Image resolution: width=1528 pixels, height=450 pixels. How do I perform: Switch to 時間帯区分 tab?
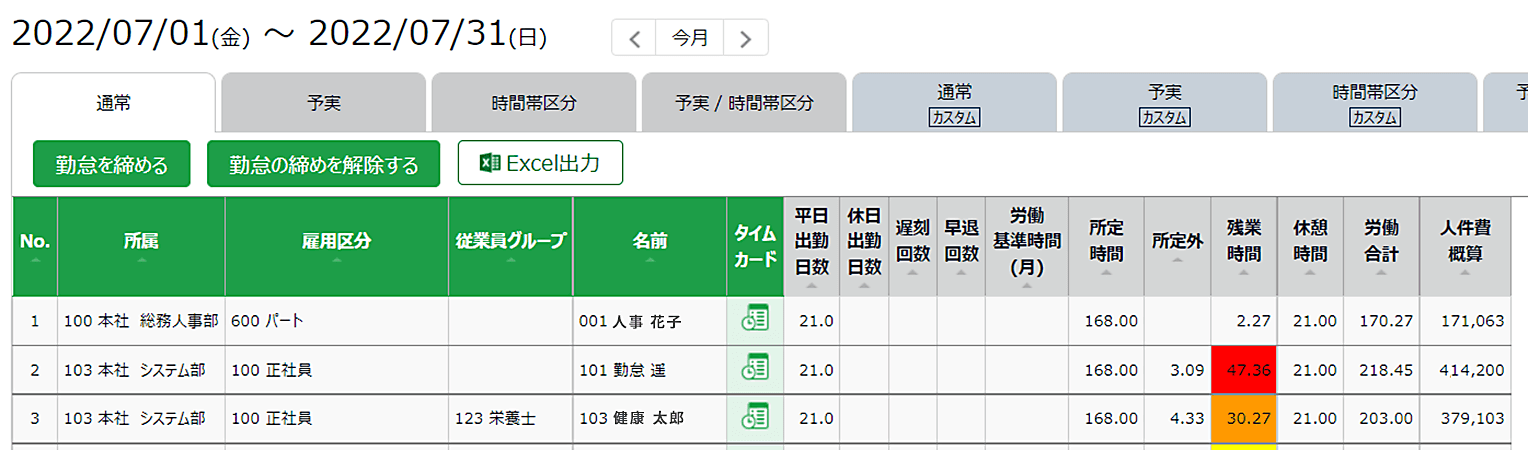tap(534, 102)
